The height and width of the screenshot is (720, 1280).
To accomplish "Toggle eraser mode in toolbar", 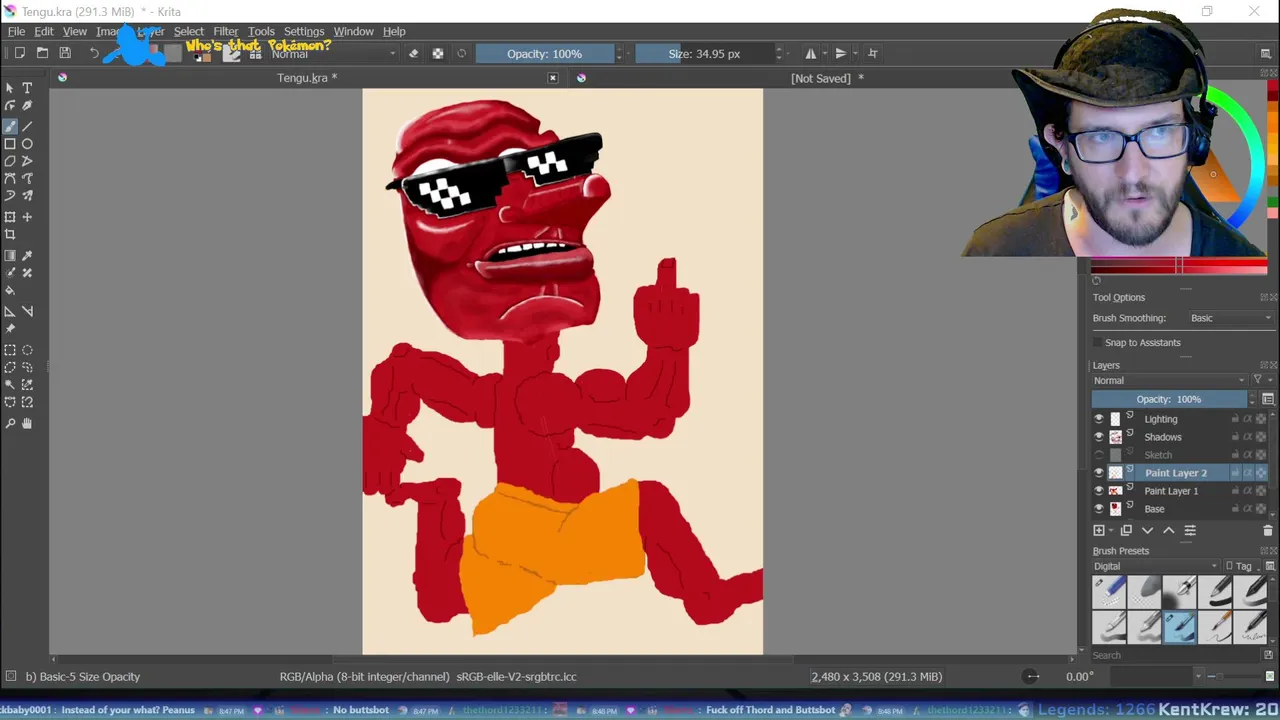I will click(x=414, y=54).
